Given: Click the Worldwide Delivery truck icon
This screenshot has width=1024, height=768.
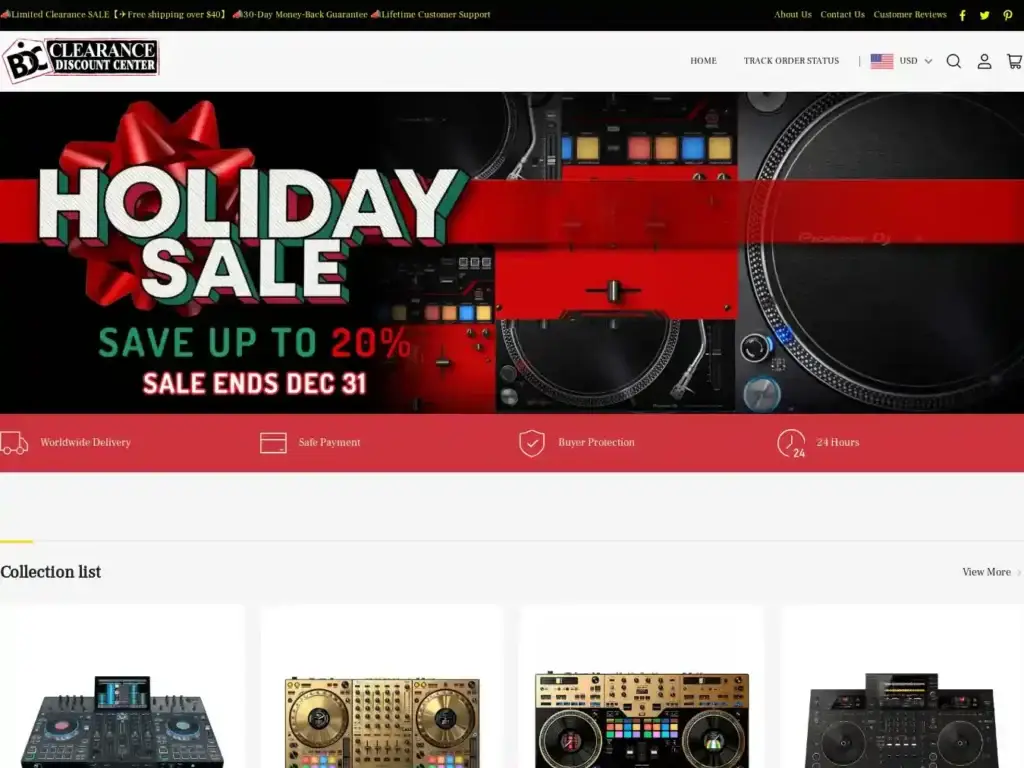Looking at the screenshot, I should pos(14,443).
